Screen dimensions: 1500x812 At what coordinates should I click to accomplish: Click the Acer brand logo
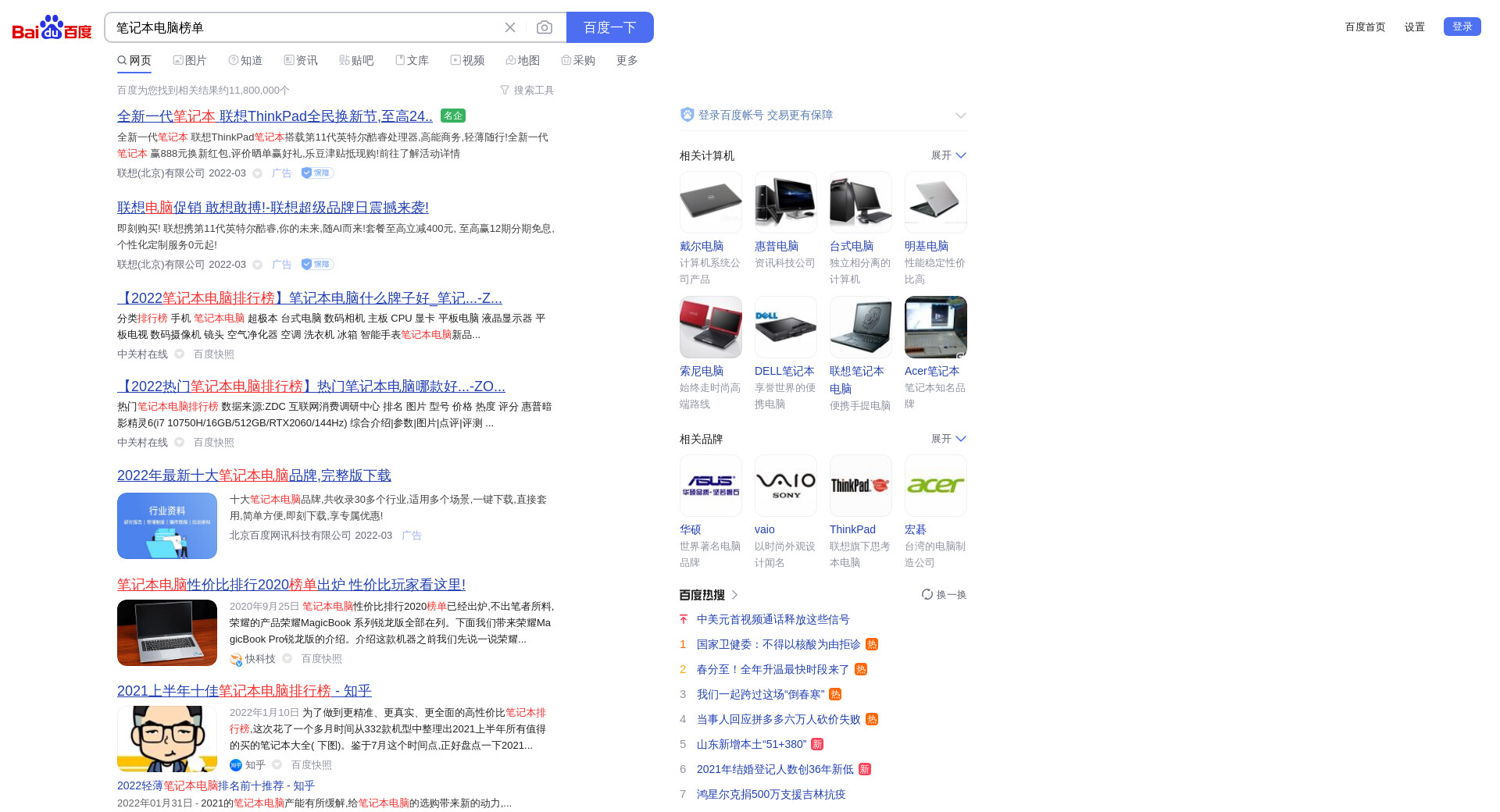pyautogui.click(x=935, y=486)
